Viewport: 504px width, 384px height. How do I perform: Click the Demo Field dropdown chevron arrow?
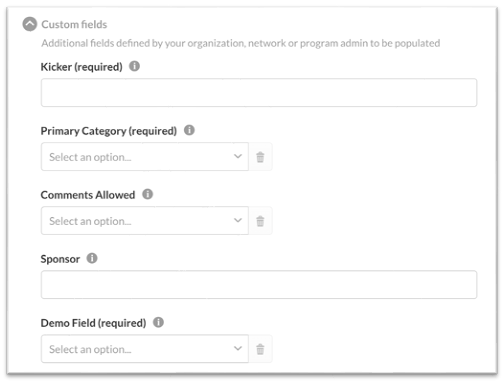(238, 348)
